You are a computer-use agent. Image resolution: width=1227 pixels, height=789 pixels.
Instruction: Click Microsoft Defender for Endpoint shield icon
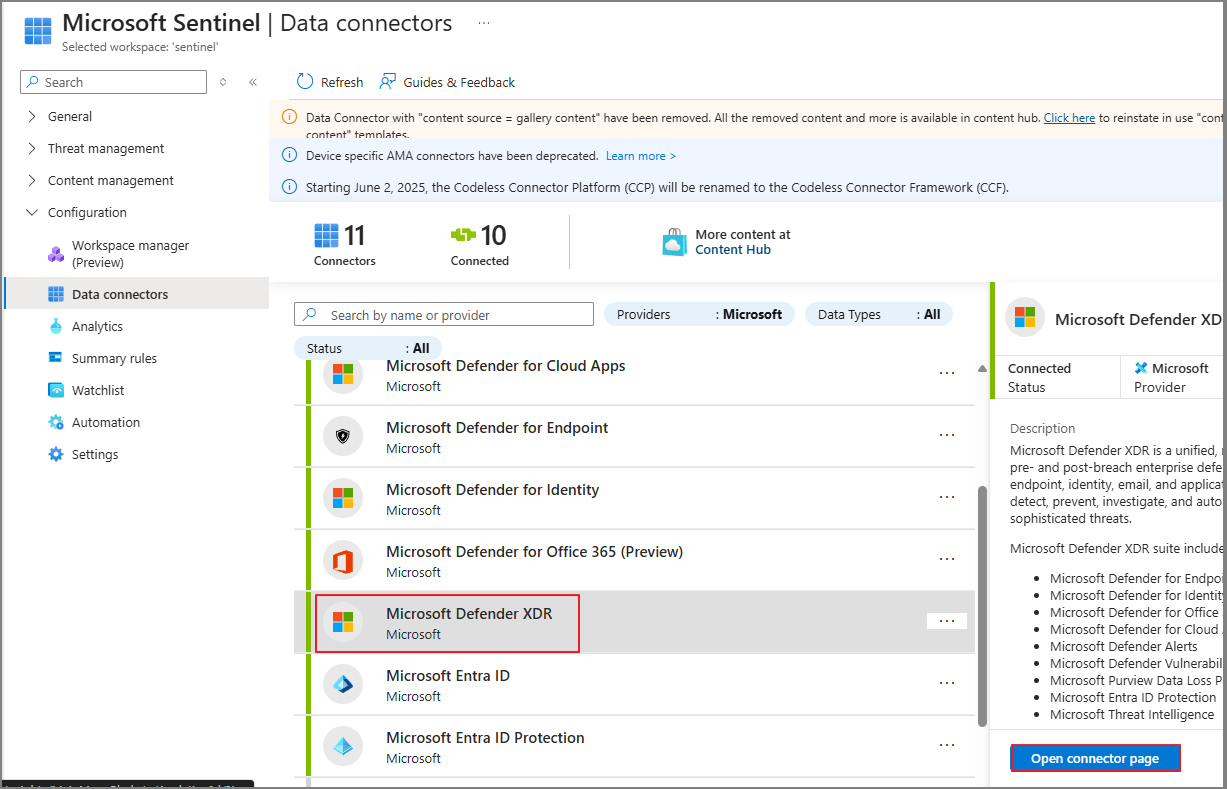343,436
